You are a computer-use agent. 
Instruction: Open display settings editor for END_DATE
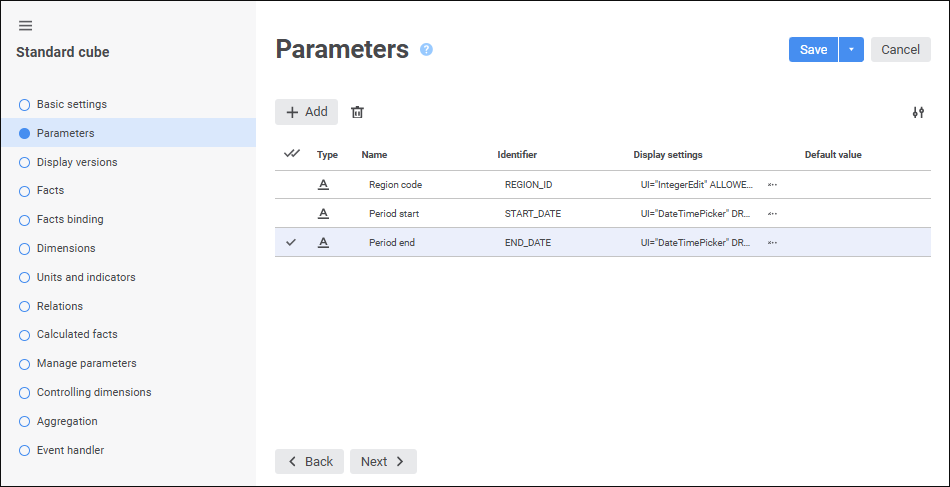click(772, 243)
